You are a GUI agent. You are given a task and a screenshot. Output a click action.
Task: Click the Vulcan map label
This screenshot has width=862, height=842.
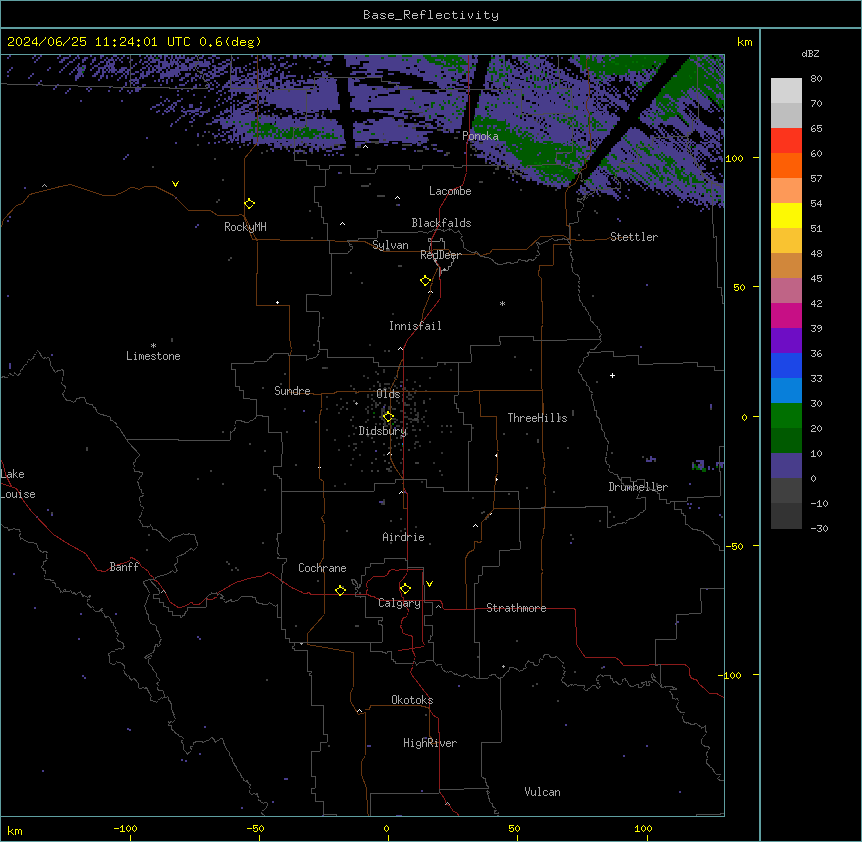542,792
